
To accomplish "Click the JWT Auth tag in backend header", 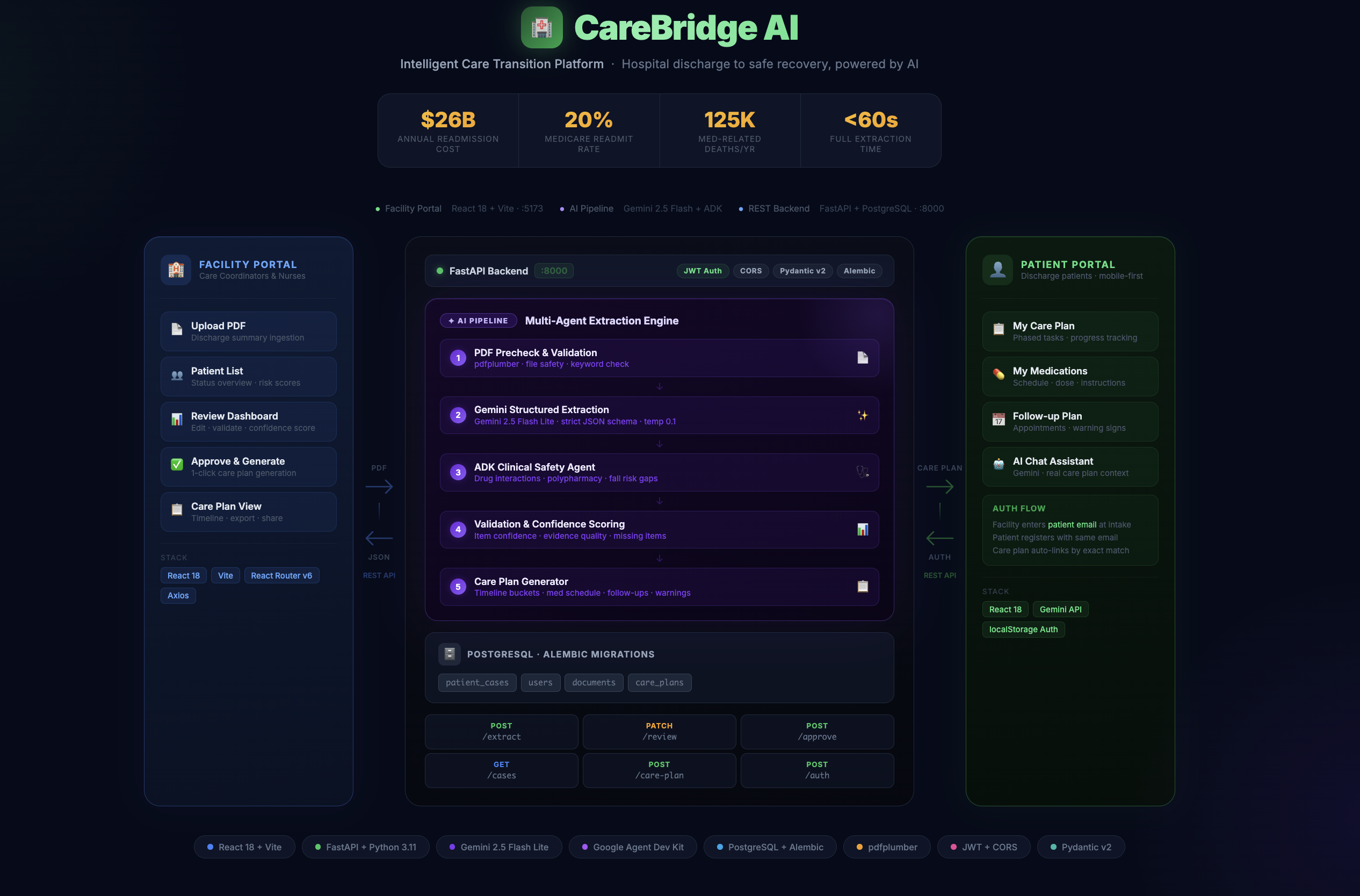I will tap(702, 271).
